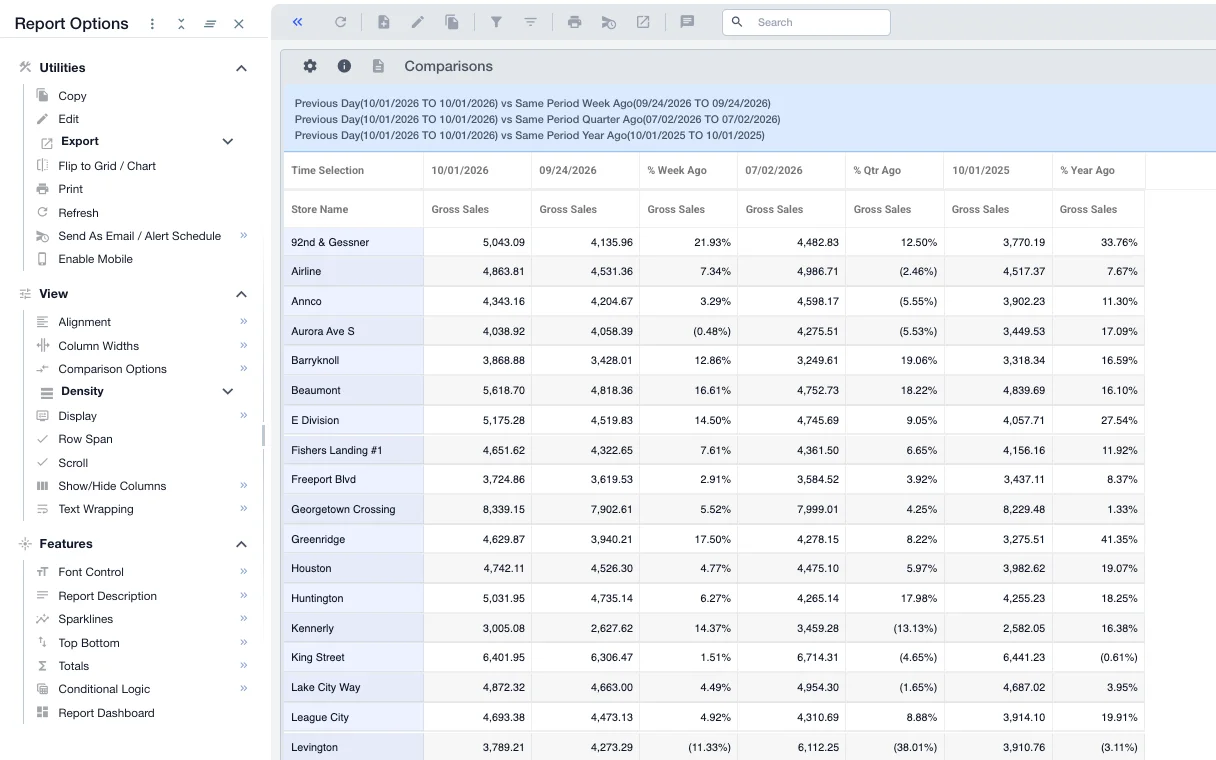The height and width of the screenshot is (760, 1216).
Task: Open Report Dashboard
Action: point(106,713)
